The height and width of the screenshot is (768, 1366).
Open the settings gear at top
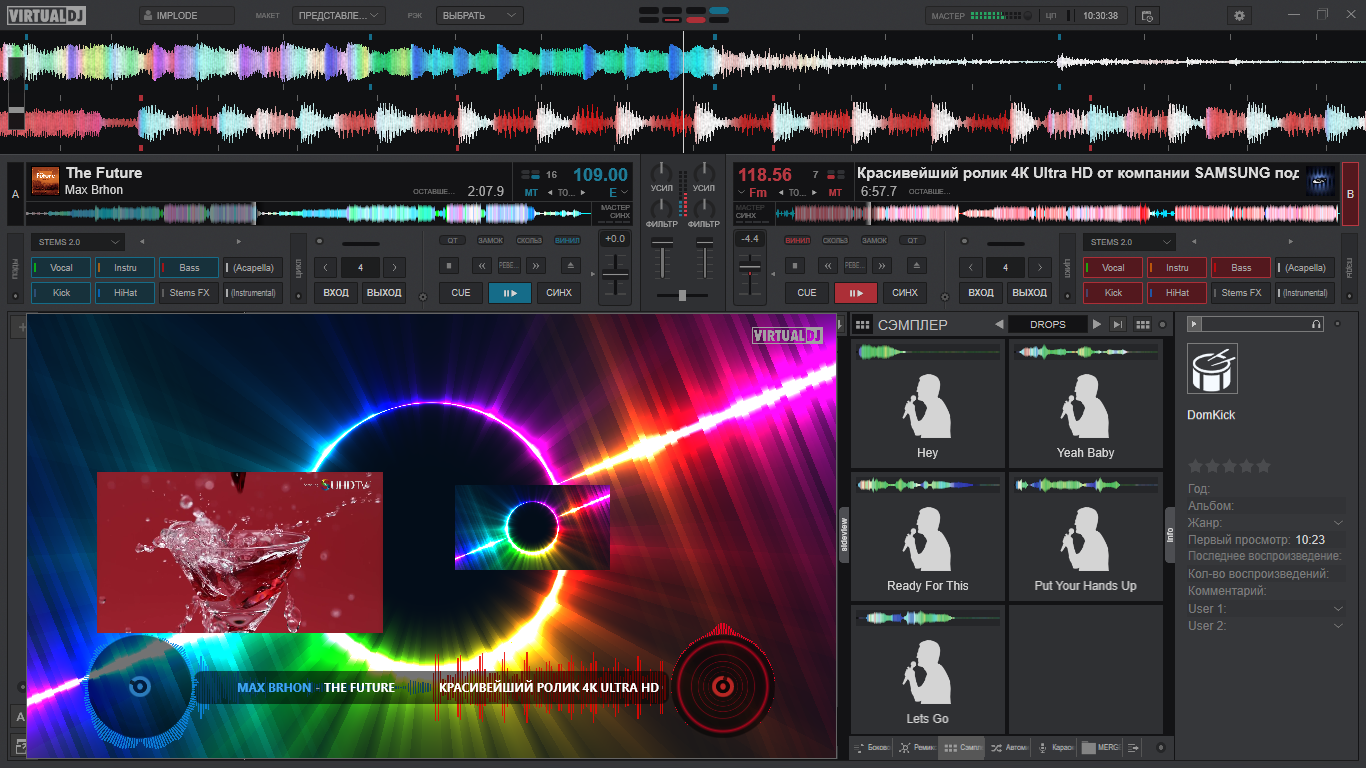(x=1240, y=16)
